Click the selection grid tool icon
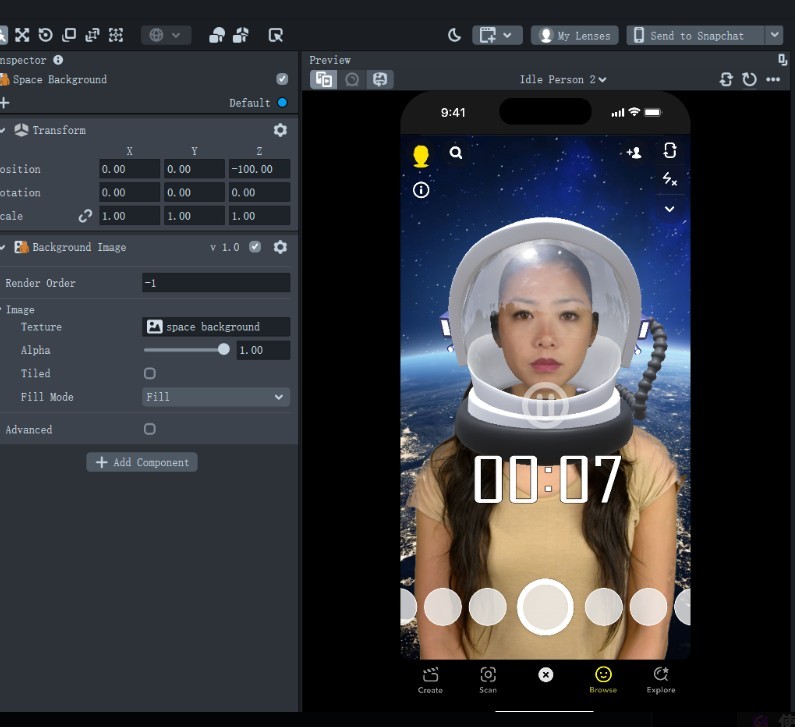The height and width of the screenshot is (727, 795). click(116, 35)
